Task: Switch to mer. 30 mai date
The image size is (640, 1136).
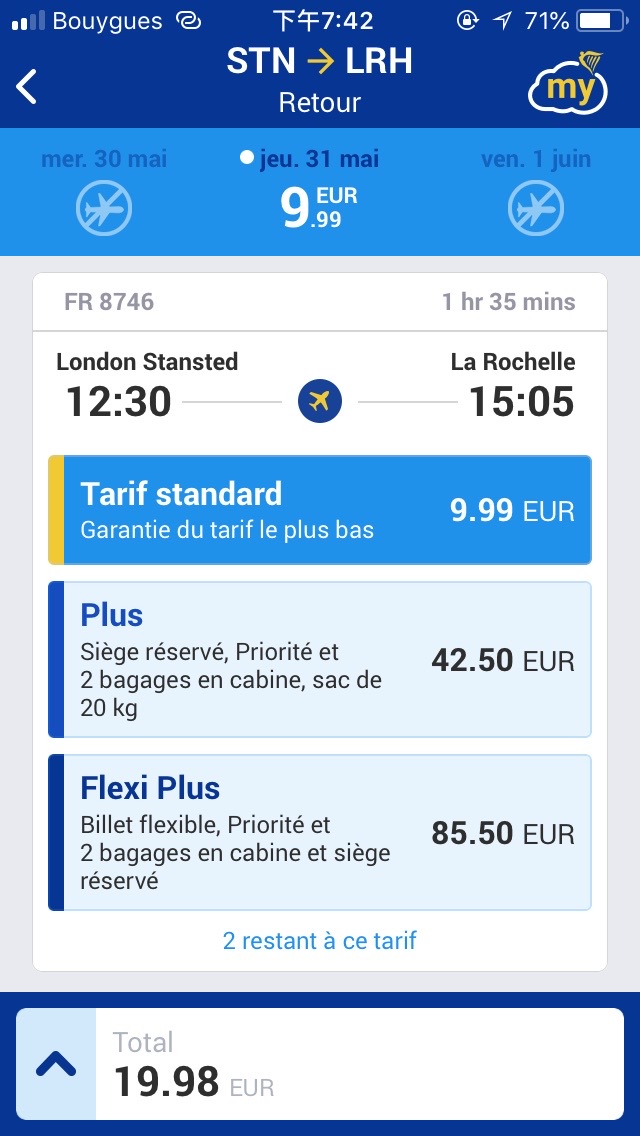Action: (x=104, y=160)
